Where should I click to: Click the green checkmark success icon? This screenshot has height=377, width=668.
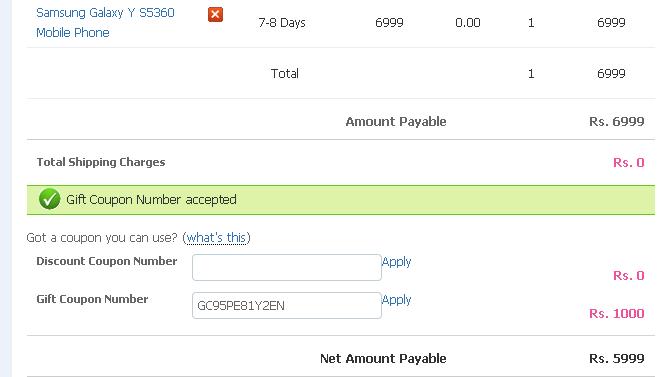[x=49, y=199]
